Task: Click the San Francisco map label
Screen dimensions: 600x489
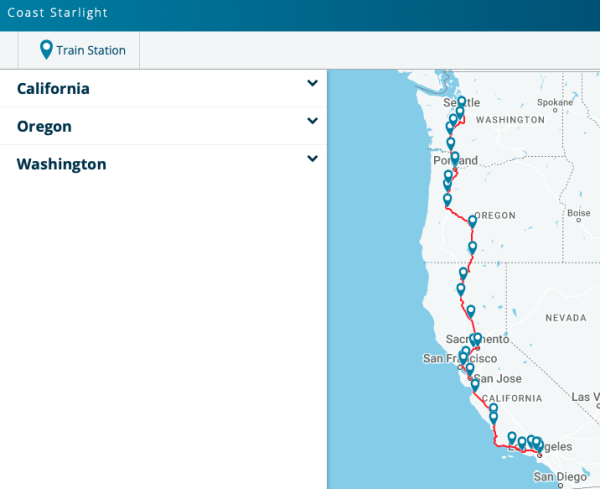Action: pos(460,359)
